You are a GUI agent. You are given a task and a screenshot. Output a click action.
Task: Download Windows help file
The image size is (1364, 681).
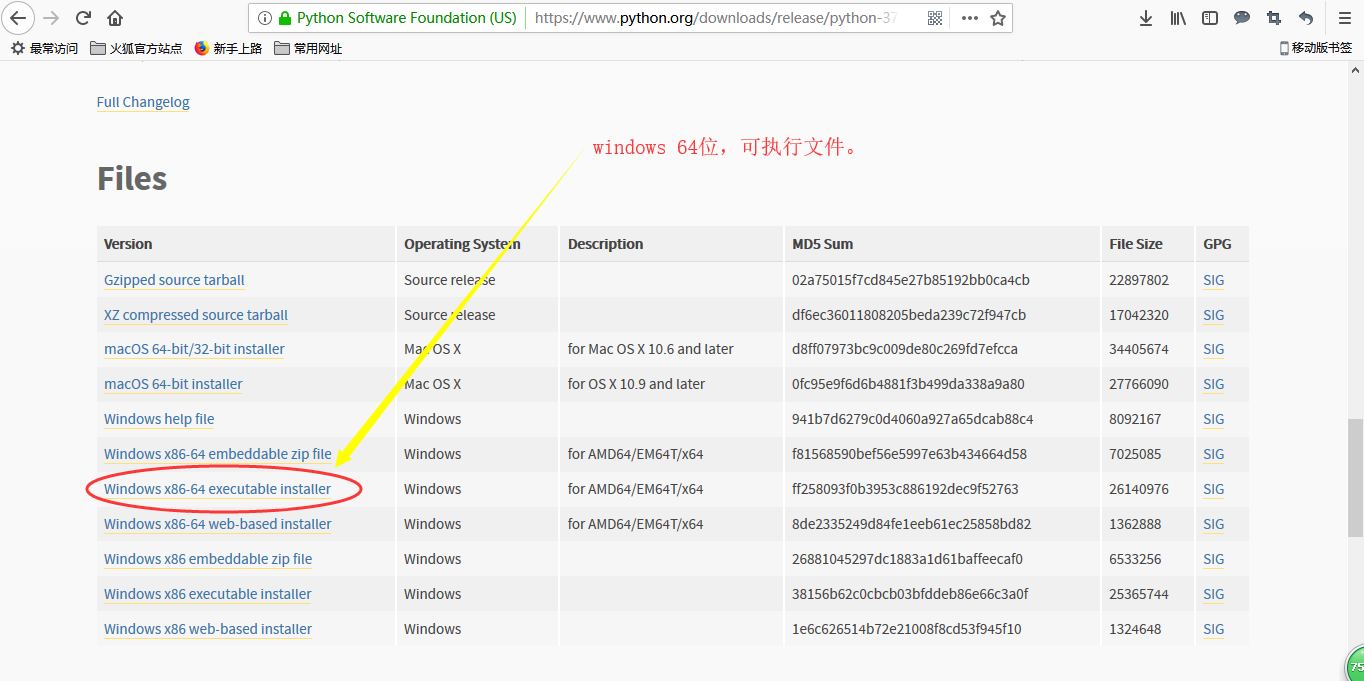[x=159, y=419]
